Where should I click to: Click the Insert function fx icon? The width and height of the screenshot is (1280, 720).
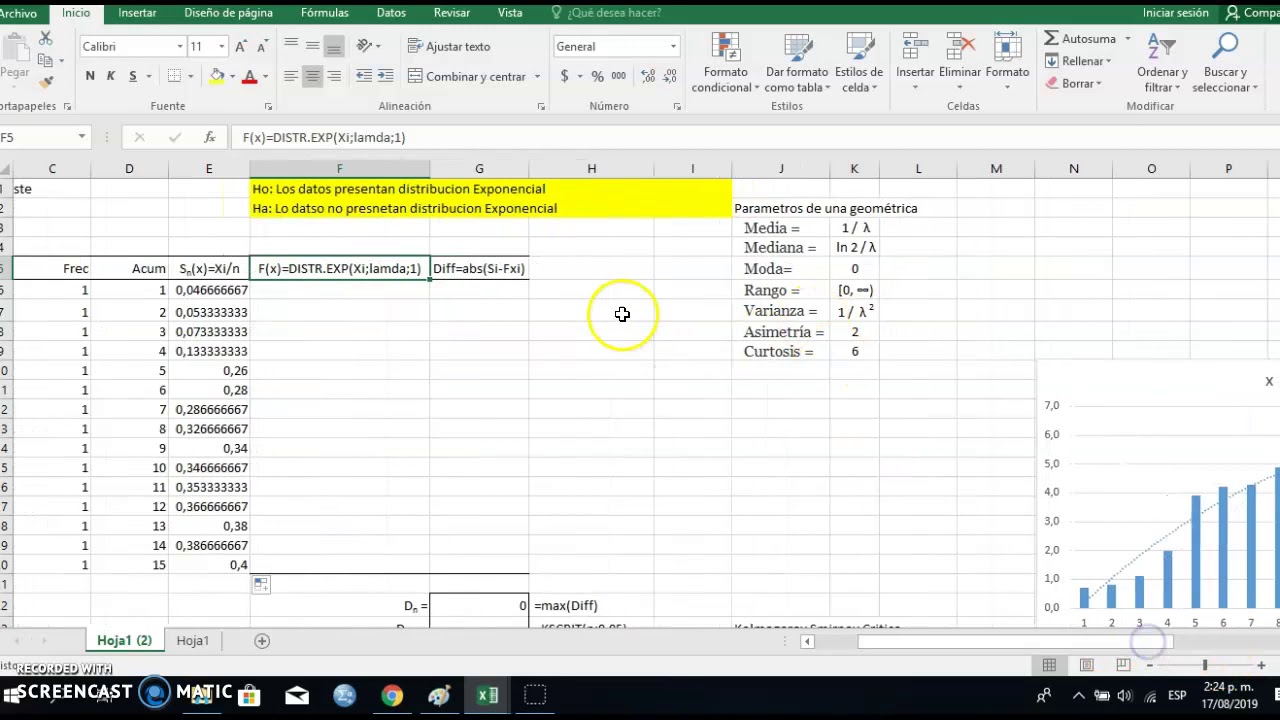(209, 137)
